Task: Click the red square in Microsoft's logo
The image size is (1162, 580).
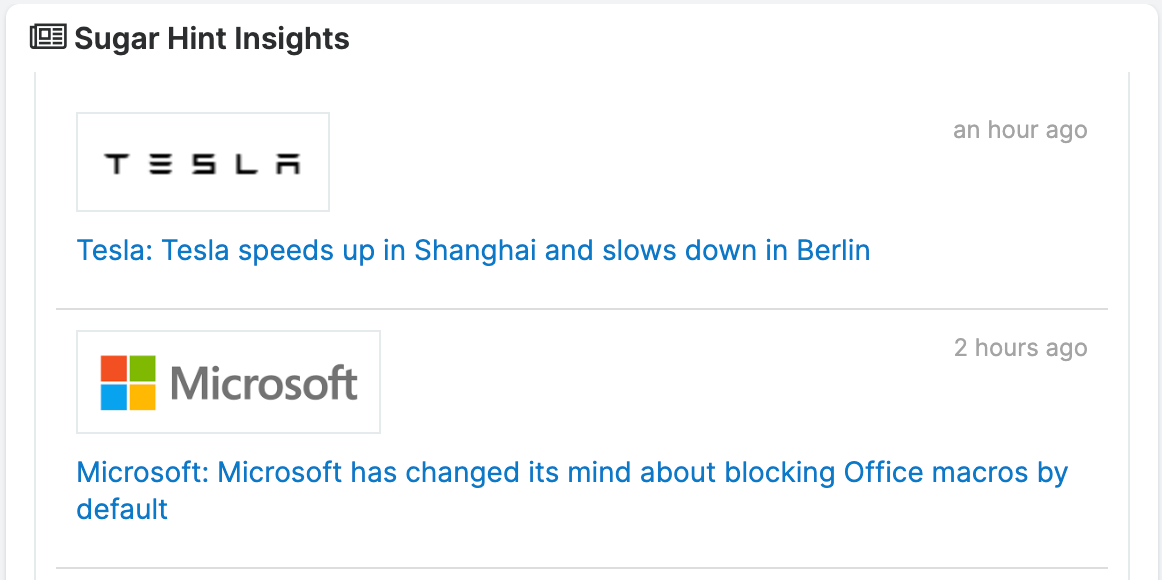Action: coord(113,367)
